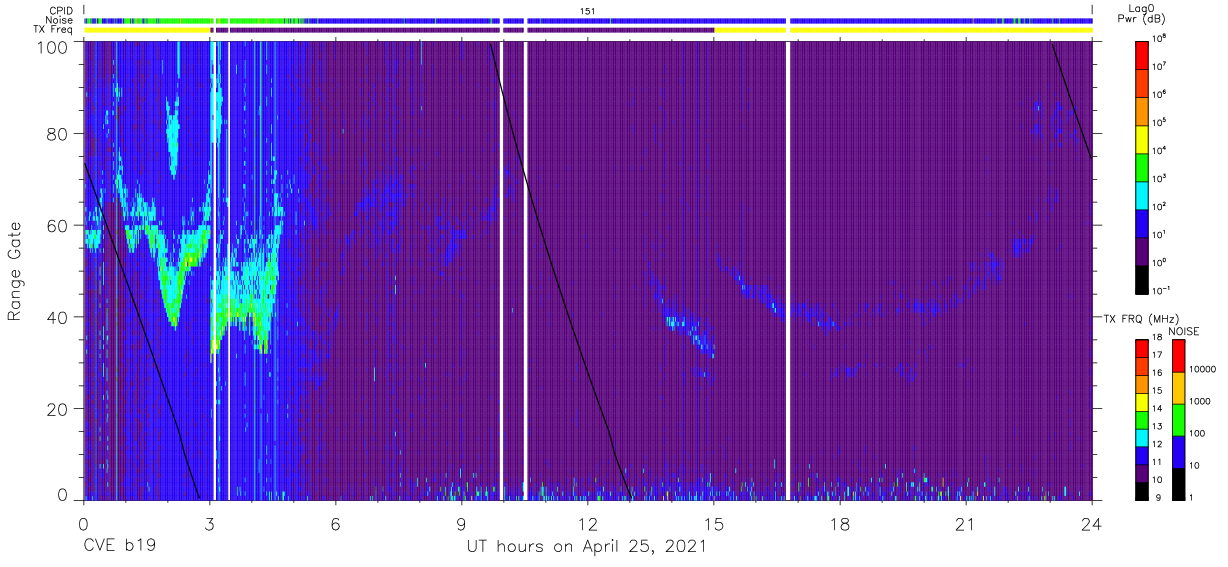Click UT hours tick label 24
The width and height of the screenshot is (1228, 567).
click(x=1092, y=524)
